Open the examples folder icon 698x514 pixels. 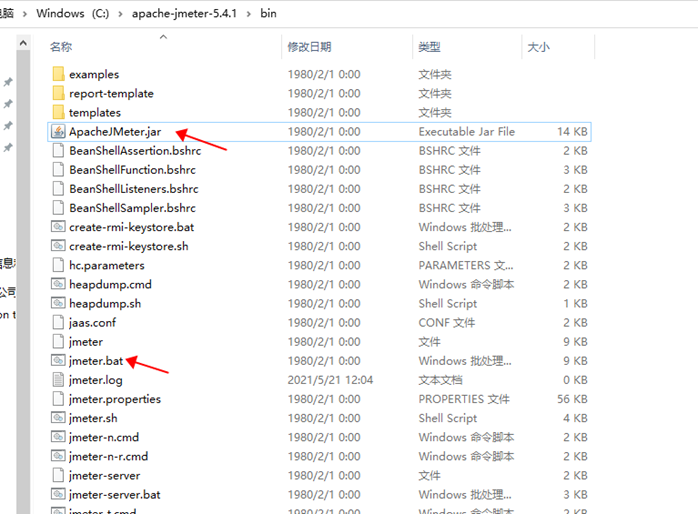click(58, 74)
